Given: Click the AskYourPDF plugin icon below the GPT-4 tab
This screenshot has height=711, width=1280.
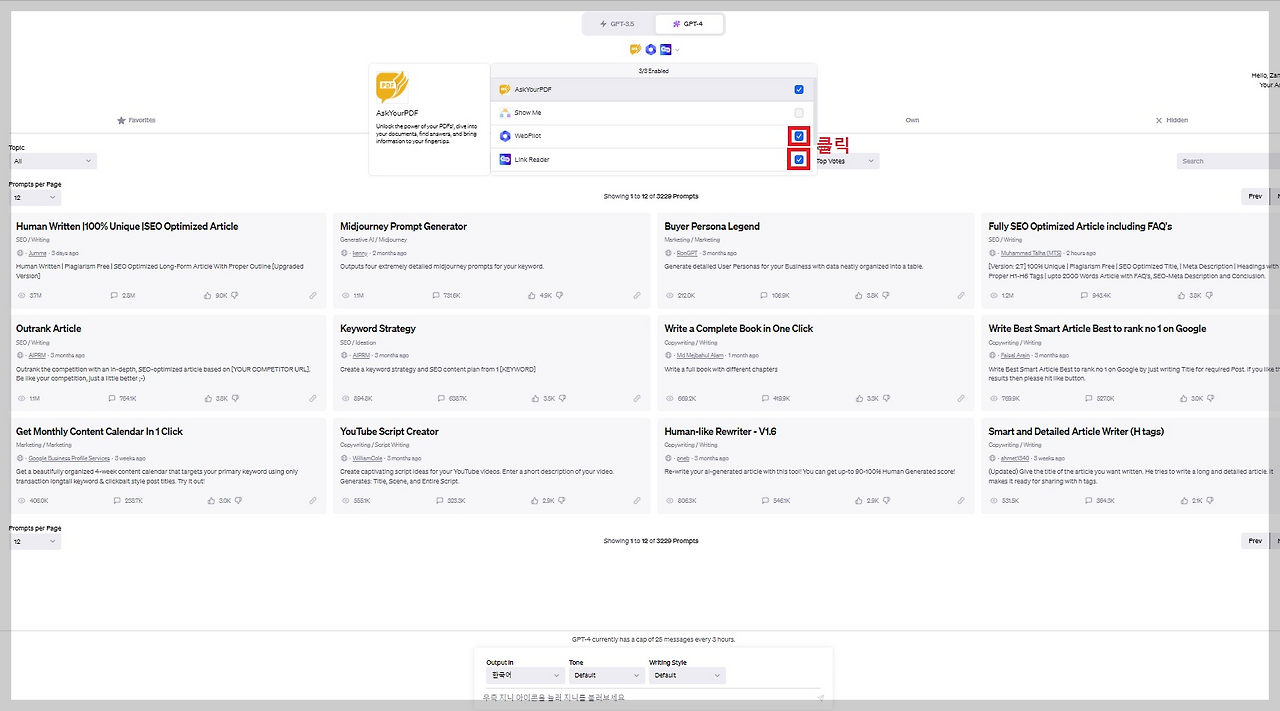Looking at the screenshot, I should pyautogui.click(x=635, y=49).
